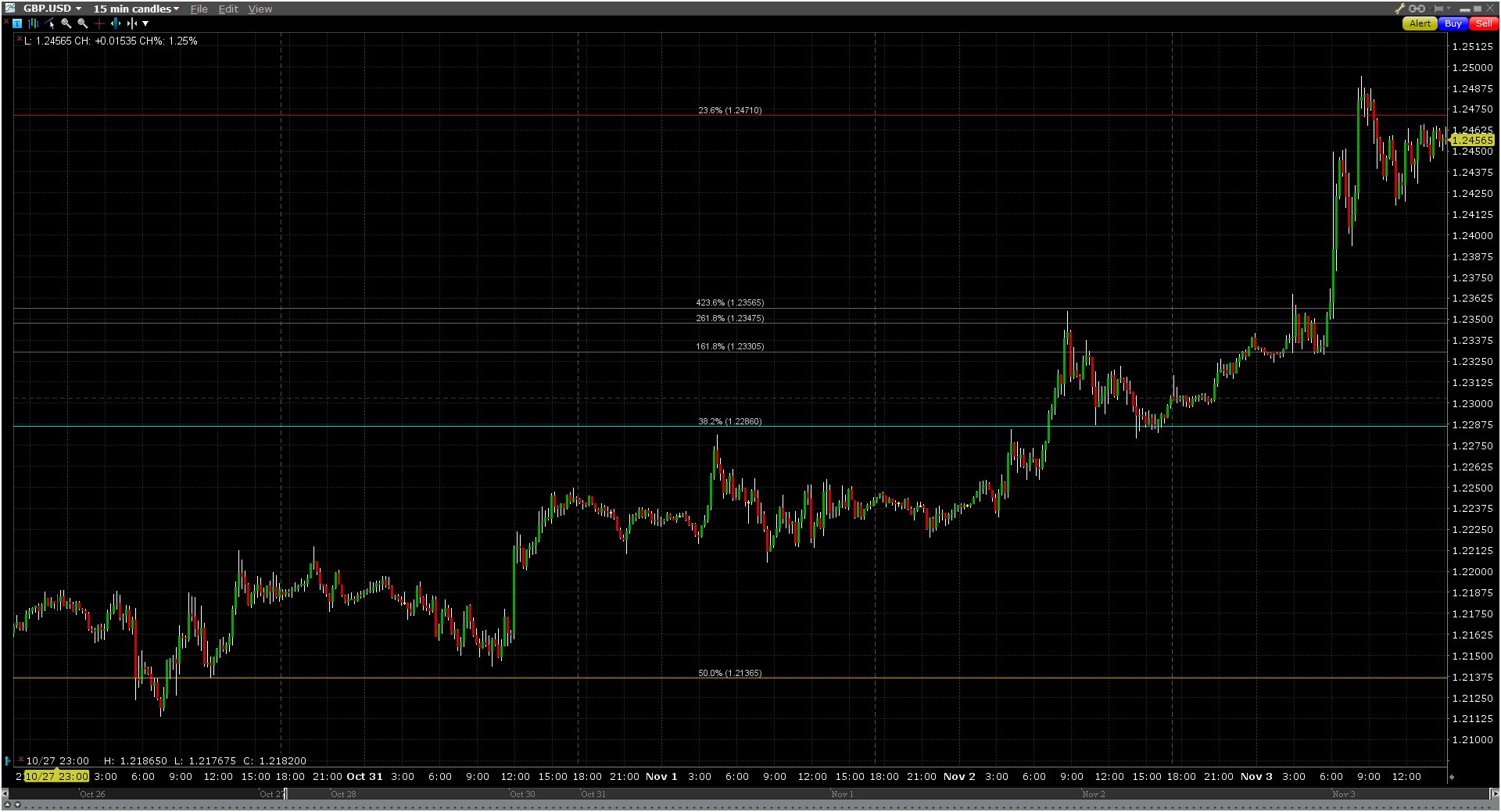The height and width of the screenshot is (812, 1501).
Task: Open the wrench configuration icon
Action: [1399, 9]
